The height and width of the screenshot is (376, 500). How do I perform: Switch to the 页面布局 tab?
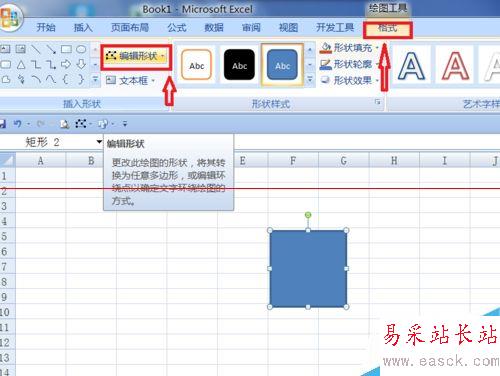130,27
